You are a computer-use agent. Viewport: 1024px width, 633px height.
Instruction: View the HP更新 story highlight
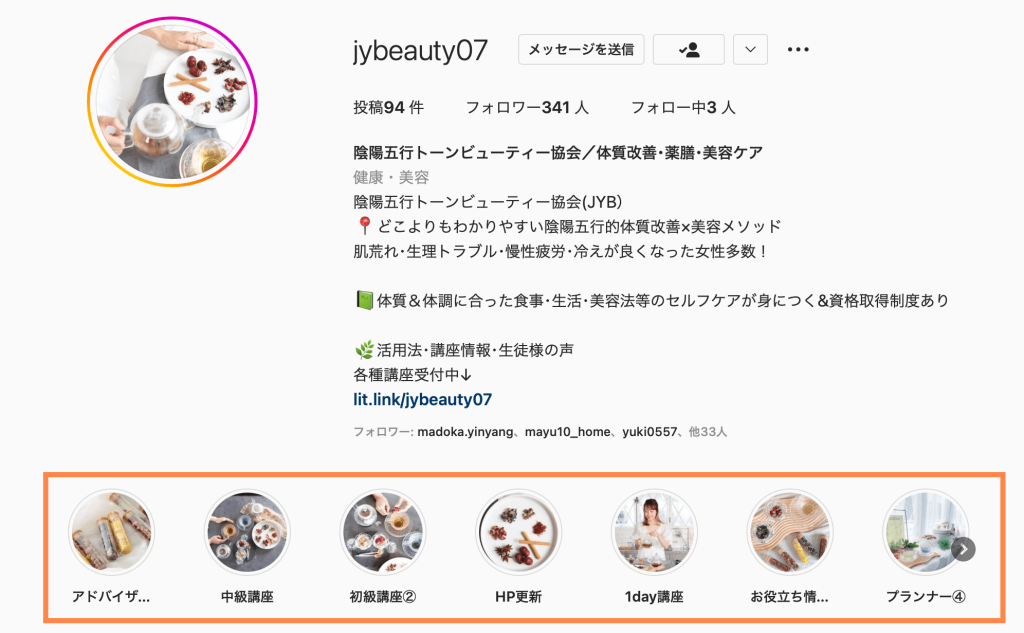(519, 532)
